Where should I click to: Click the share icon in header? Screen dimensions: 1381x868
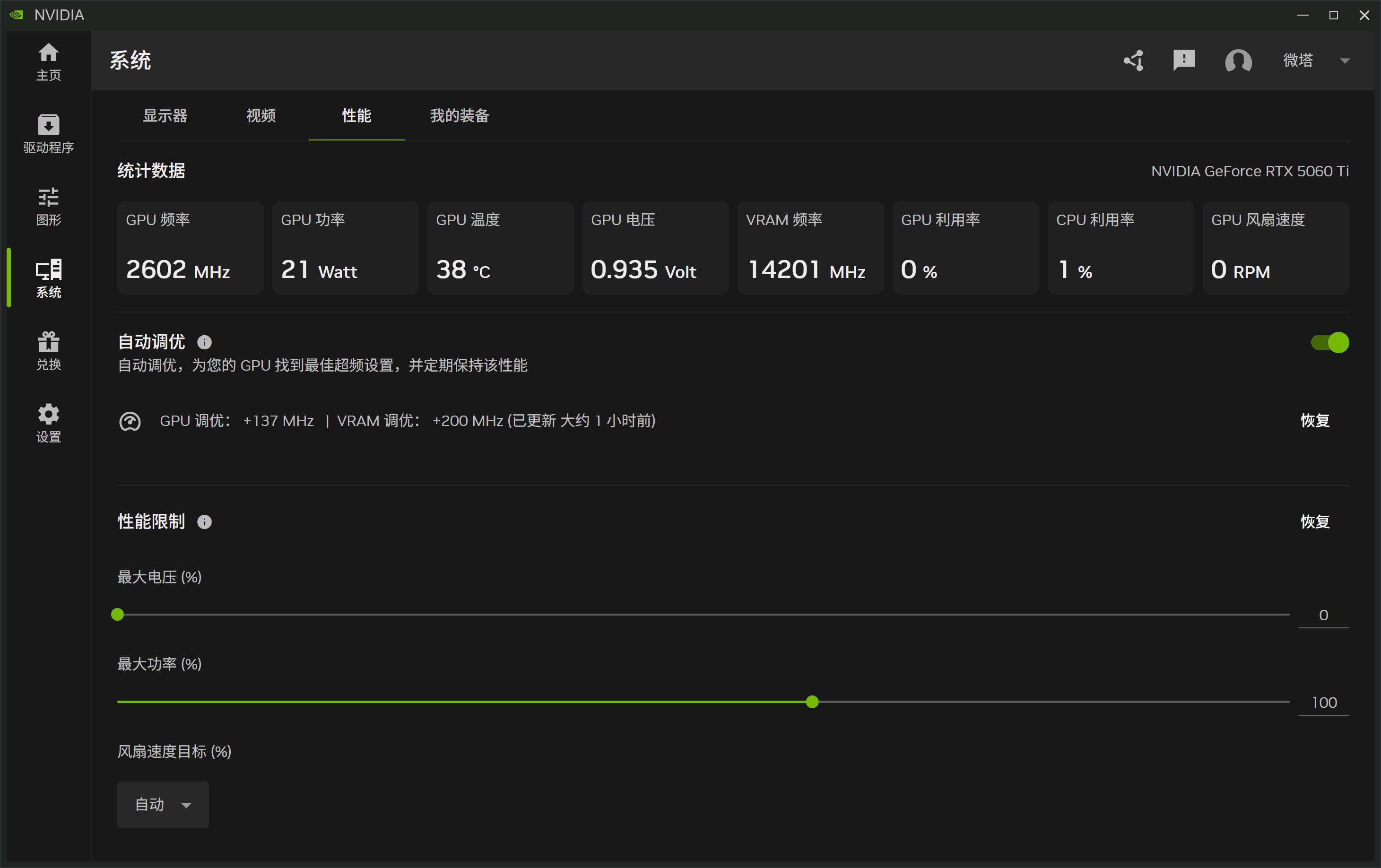tap(1133, 60)
